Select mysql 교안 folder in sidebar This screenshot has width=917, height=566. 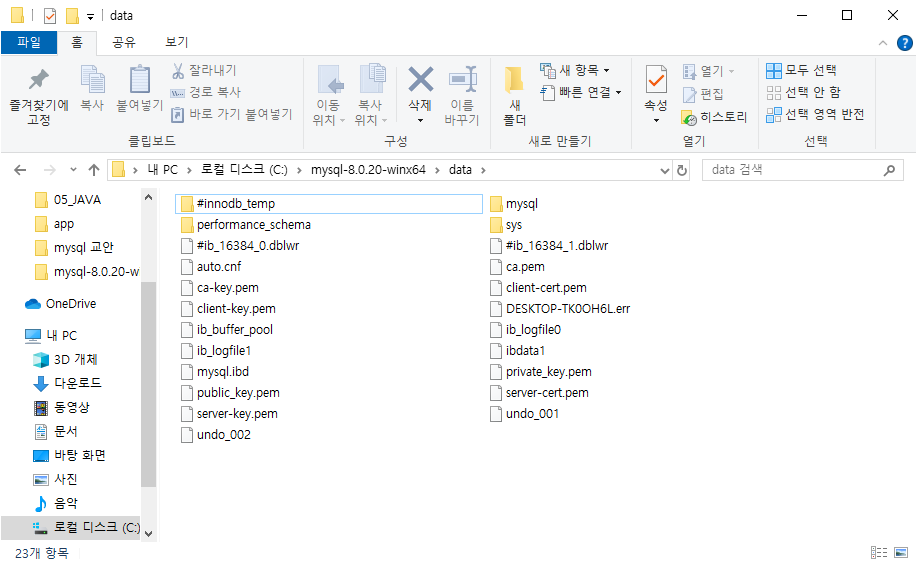tap(74, 248)
